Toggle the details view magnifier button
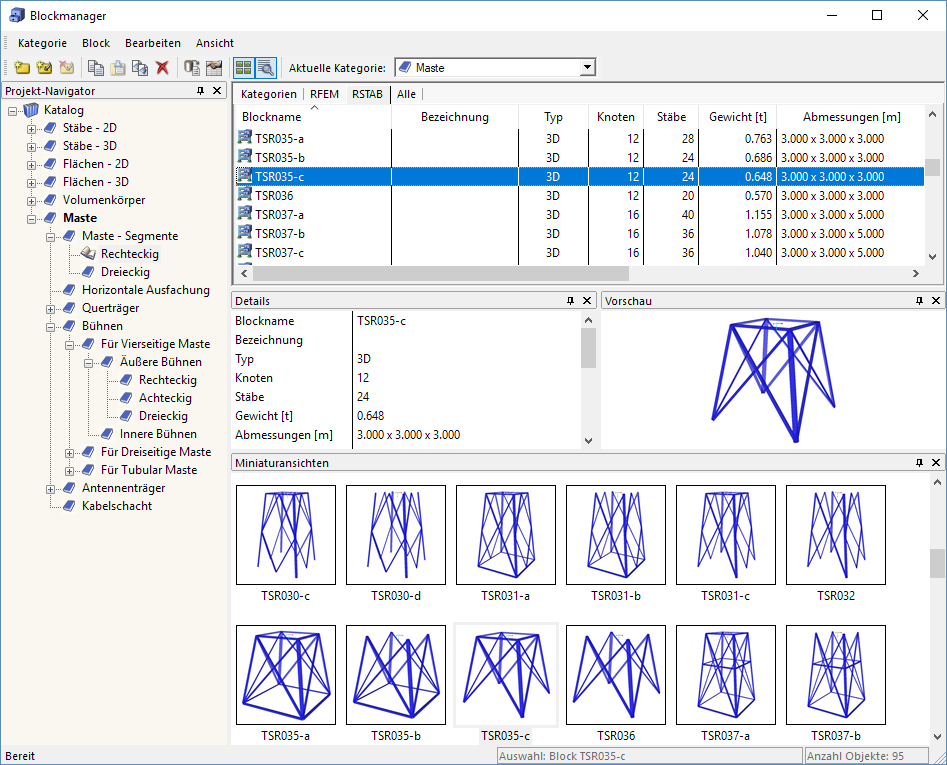947x765 pixels. 266,68
